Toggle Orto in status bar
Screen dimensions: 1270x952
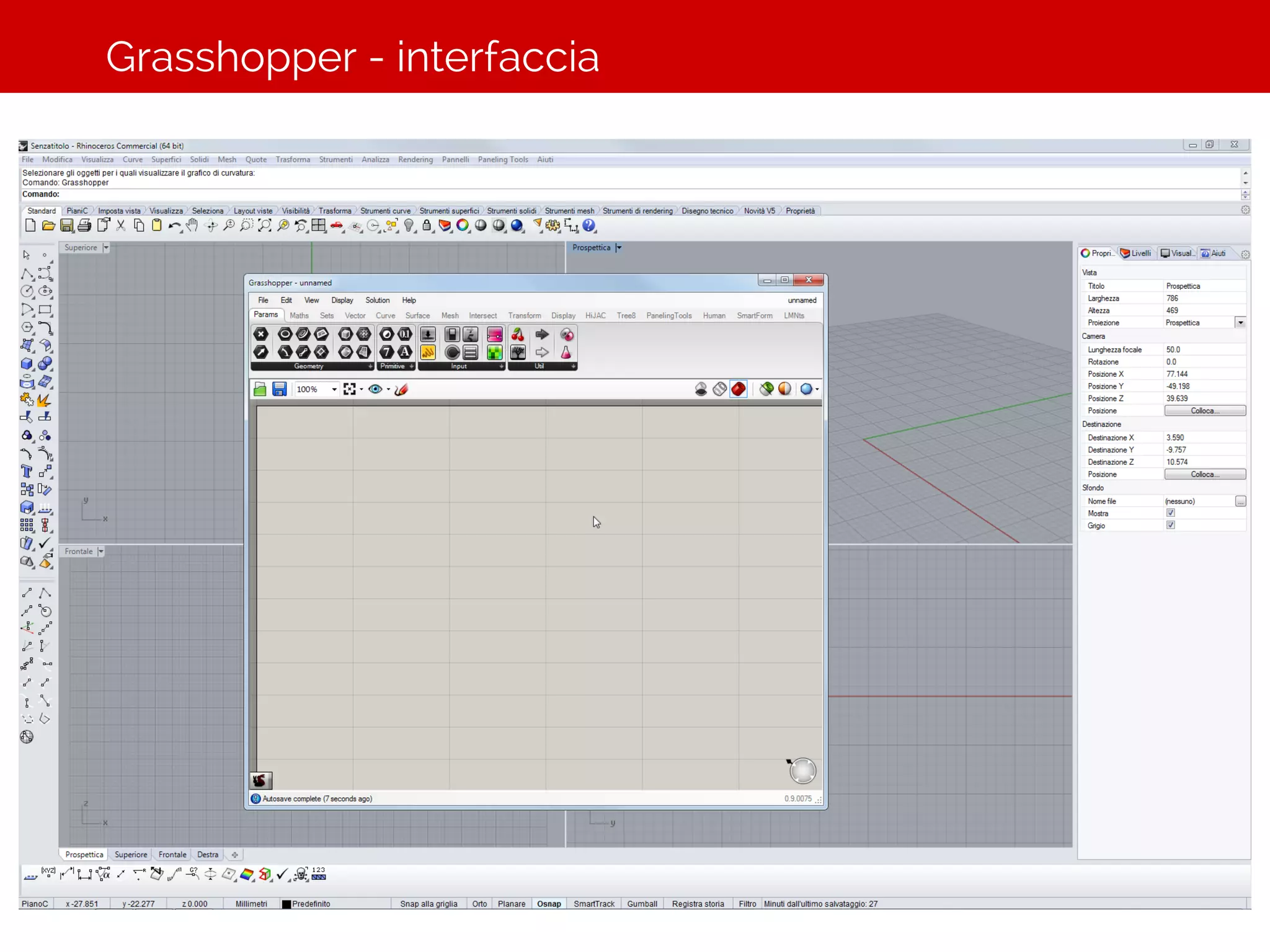(x=479, y=904)
